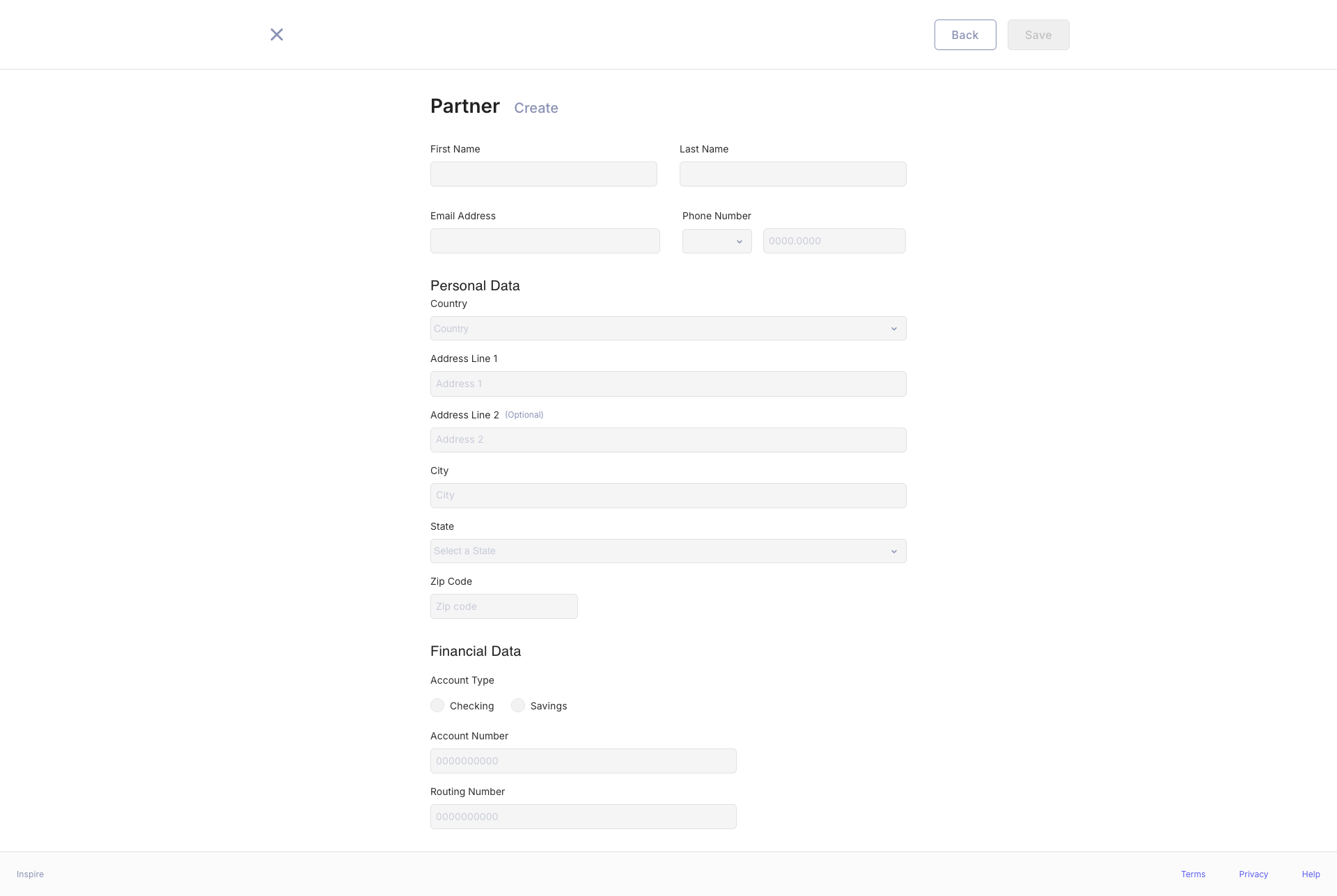Open the Terms link
Viewport: 1337px width, 896px height.
(1193, 874)
